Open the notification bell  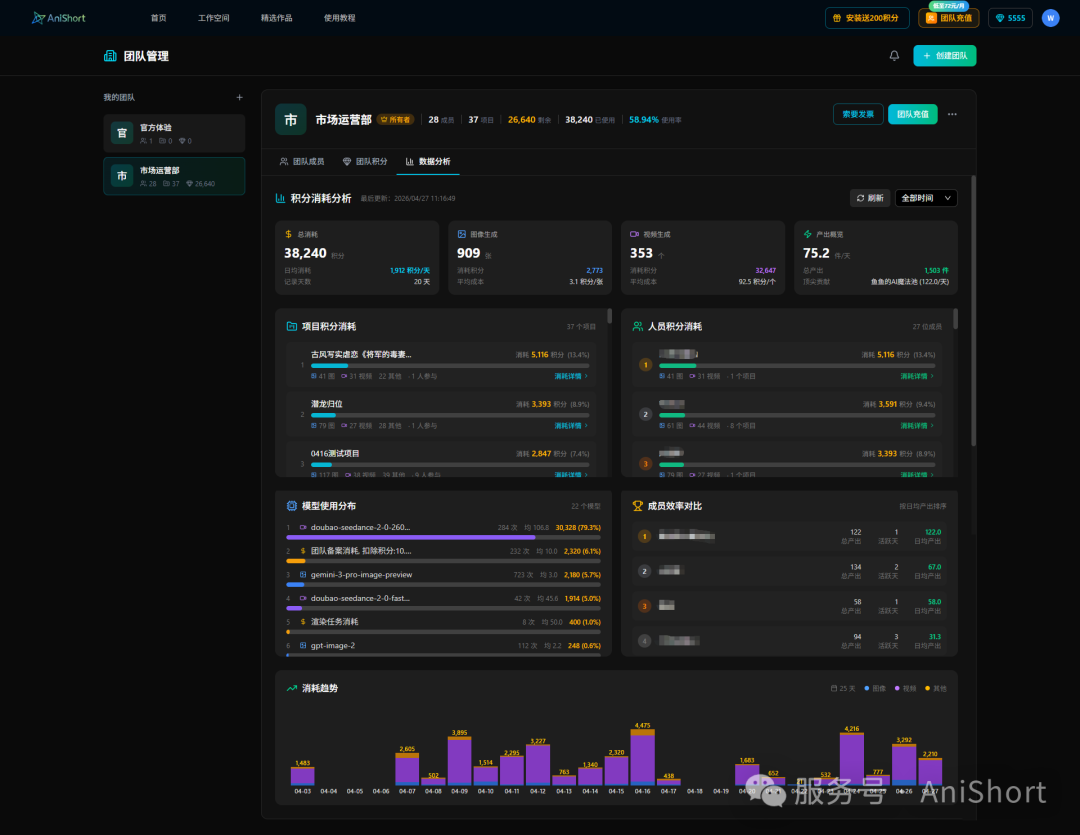click(x=894, y=56)
